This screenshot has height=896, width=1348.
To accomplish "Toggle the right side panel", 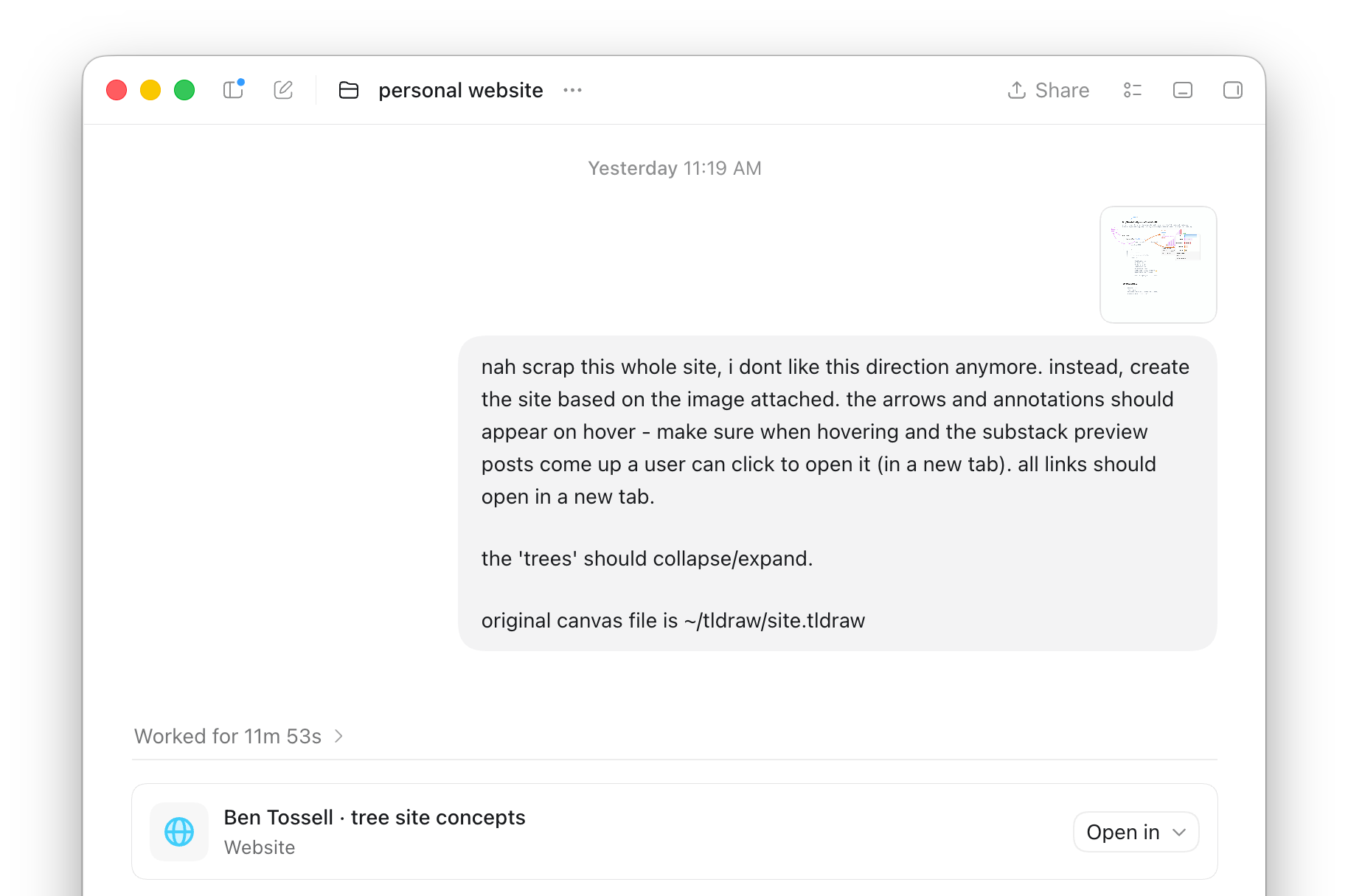I will click(1233, 90).
